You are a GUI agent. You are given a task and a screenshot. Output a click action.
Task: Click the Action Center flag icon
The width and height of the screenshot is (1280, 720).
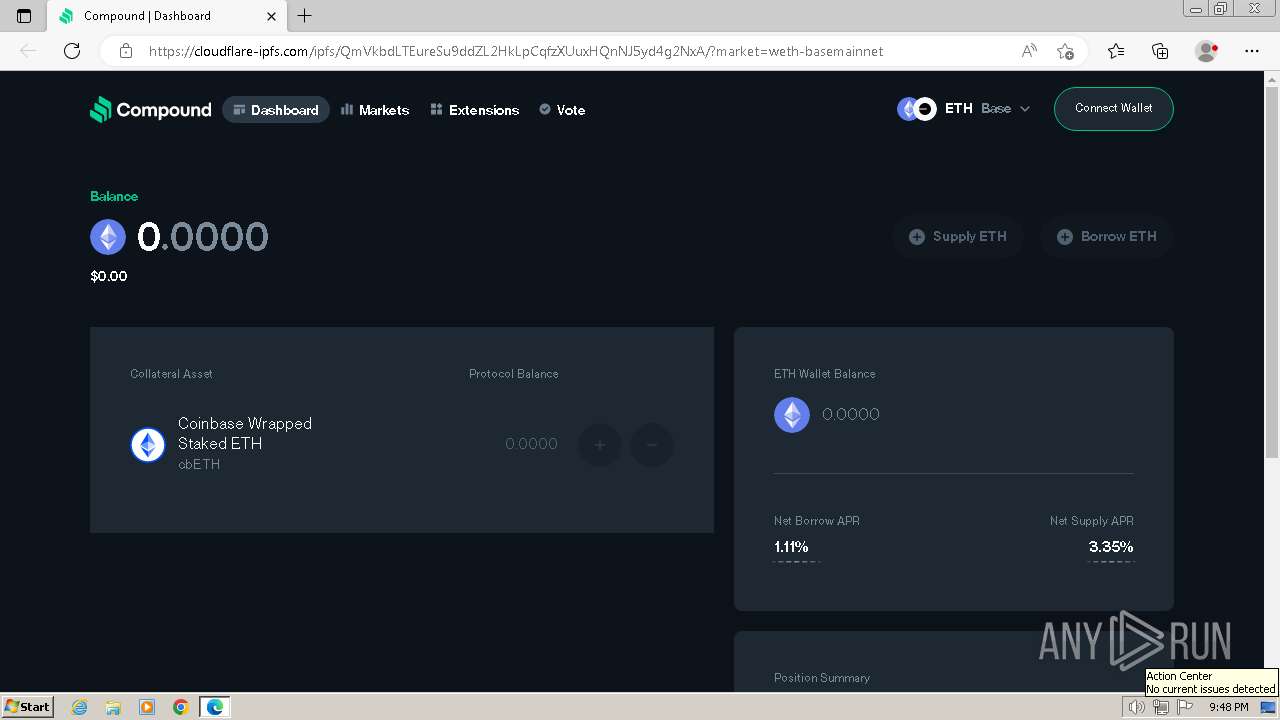pyautogui.click(x=1185, y=707)
